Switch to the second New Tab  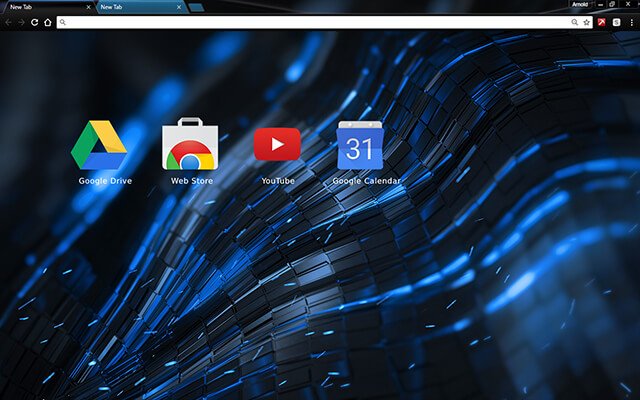tap(141, 7)
